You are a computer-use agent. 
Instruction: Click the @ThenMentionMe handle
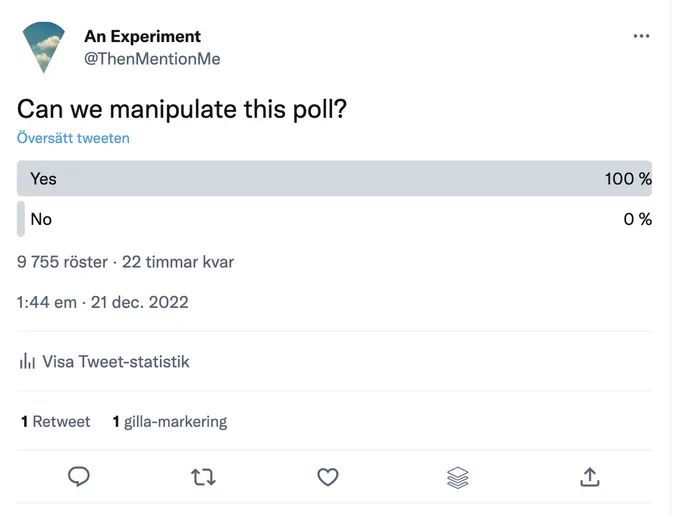pyautogui.click(x=152, y=59)
